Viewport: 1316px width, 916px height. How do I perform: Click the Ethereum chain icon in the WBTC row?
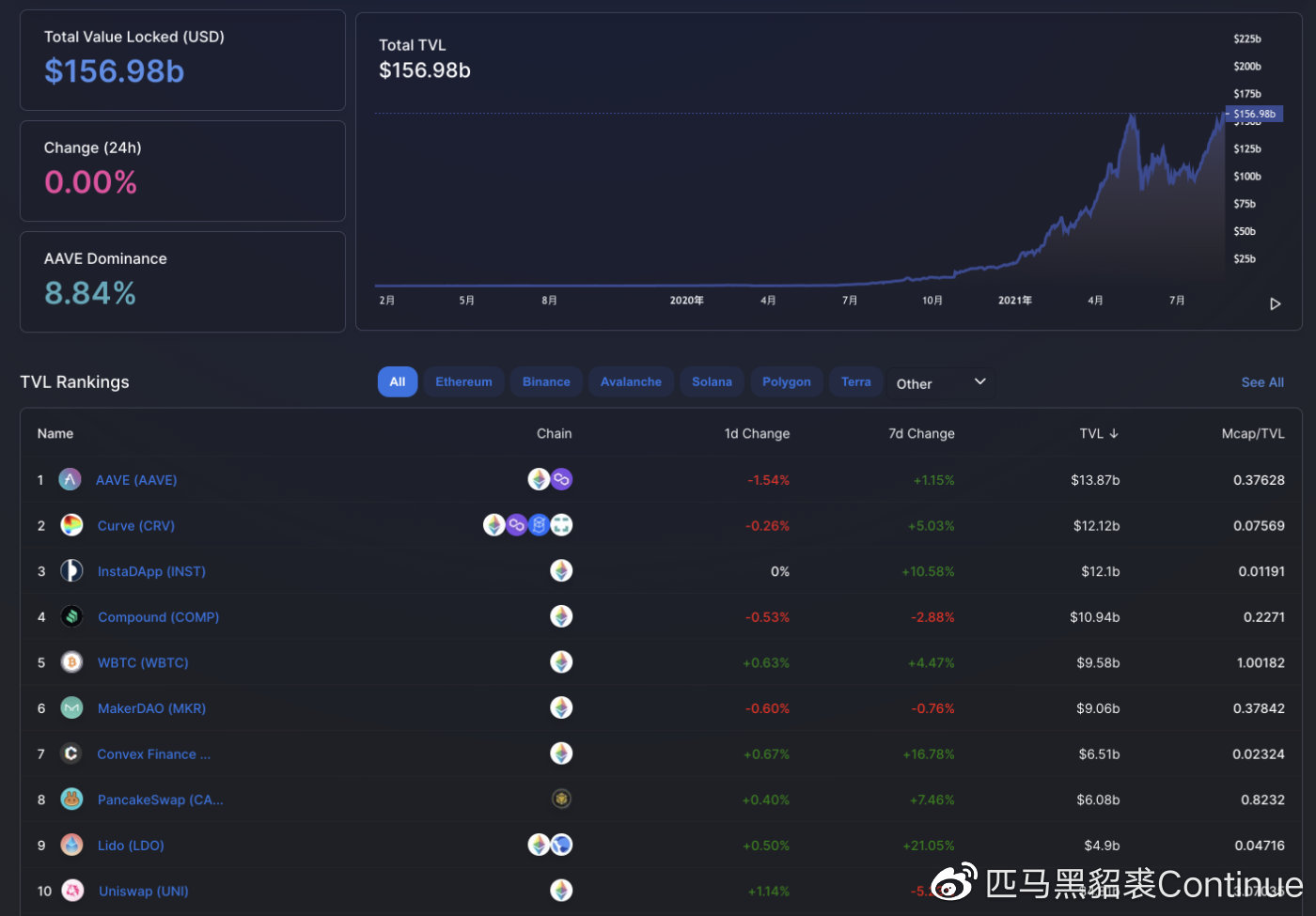[561, 662]
